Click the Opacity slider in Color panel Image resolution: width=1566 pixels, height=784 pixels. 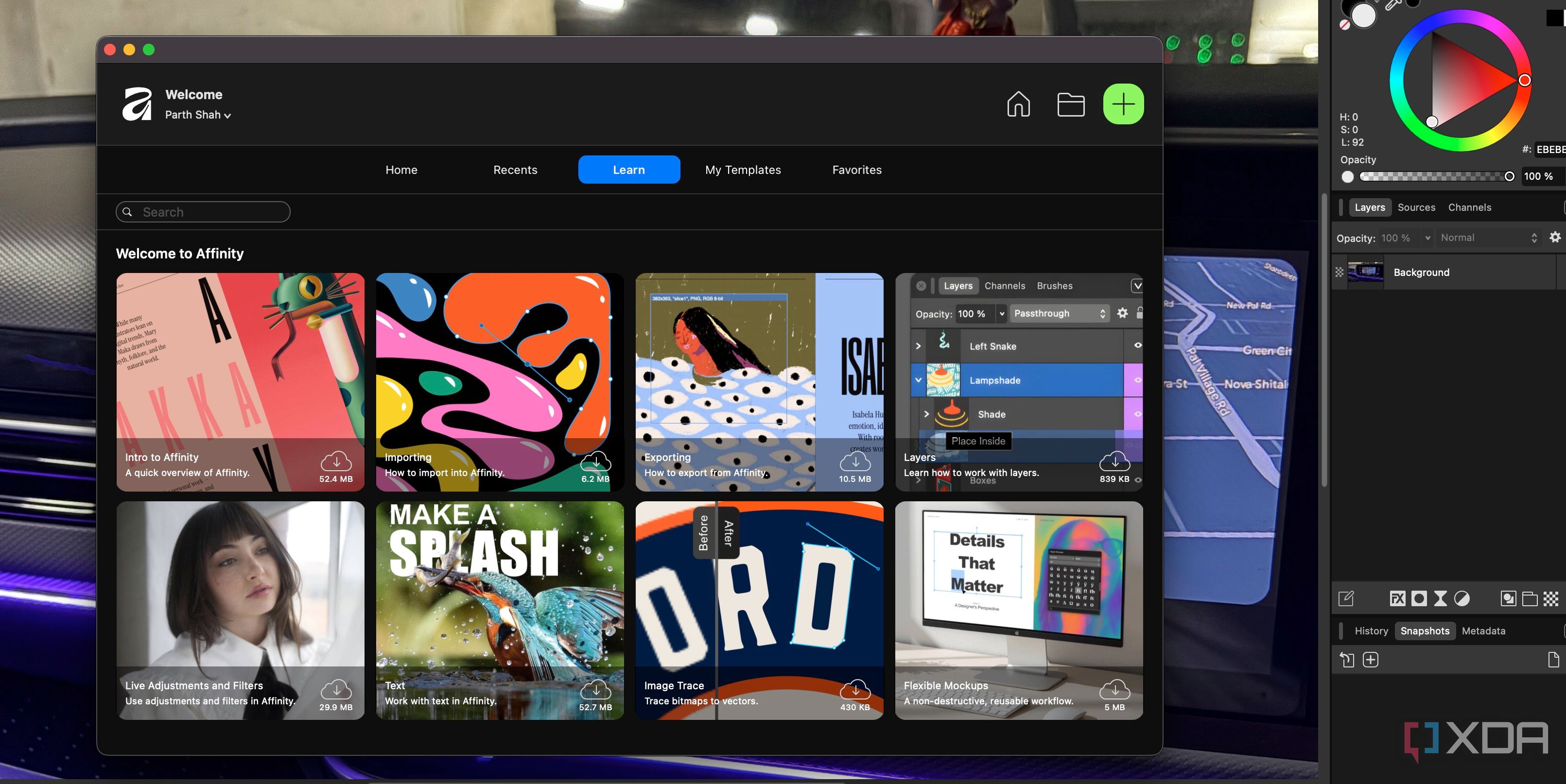(1437, 176)
